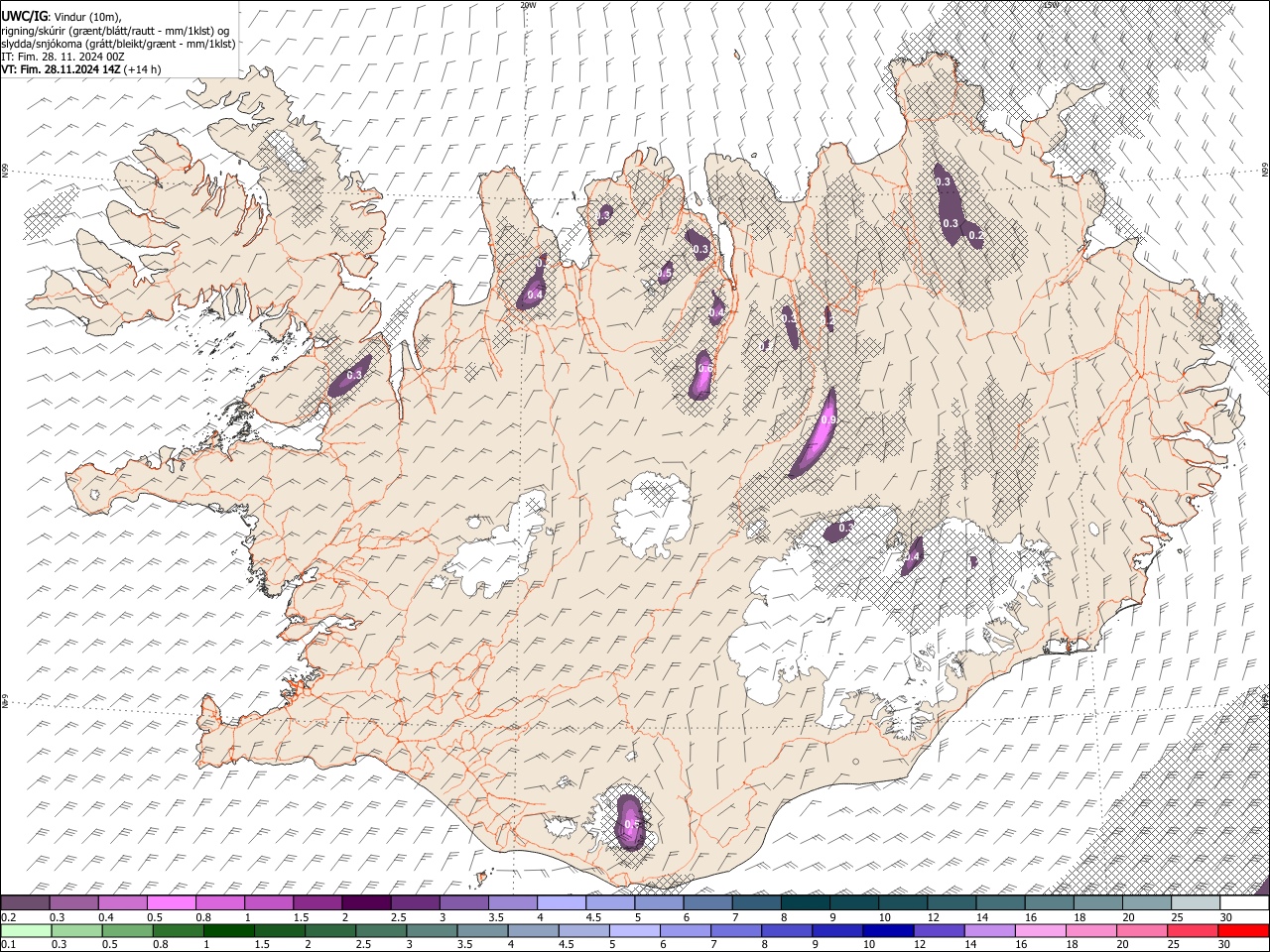The image size is (1270, 952).
Task: Click the '20W' longitude label
Action: [528, 5]
